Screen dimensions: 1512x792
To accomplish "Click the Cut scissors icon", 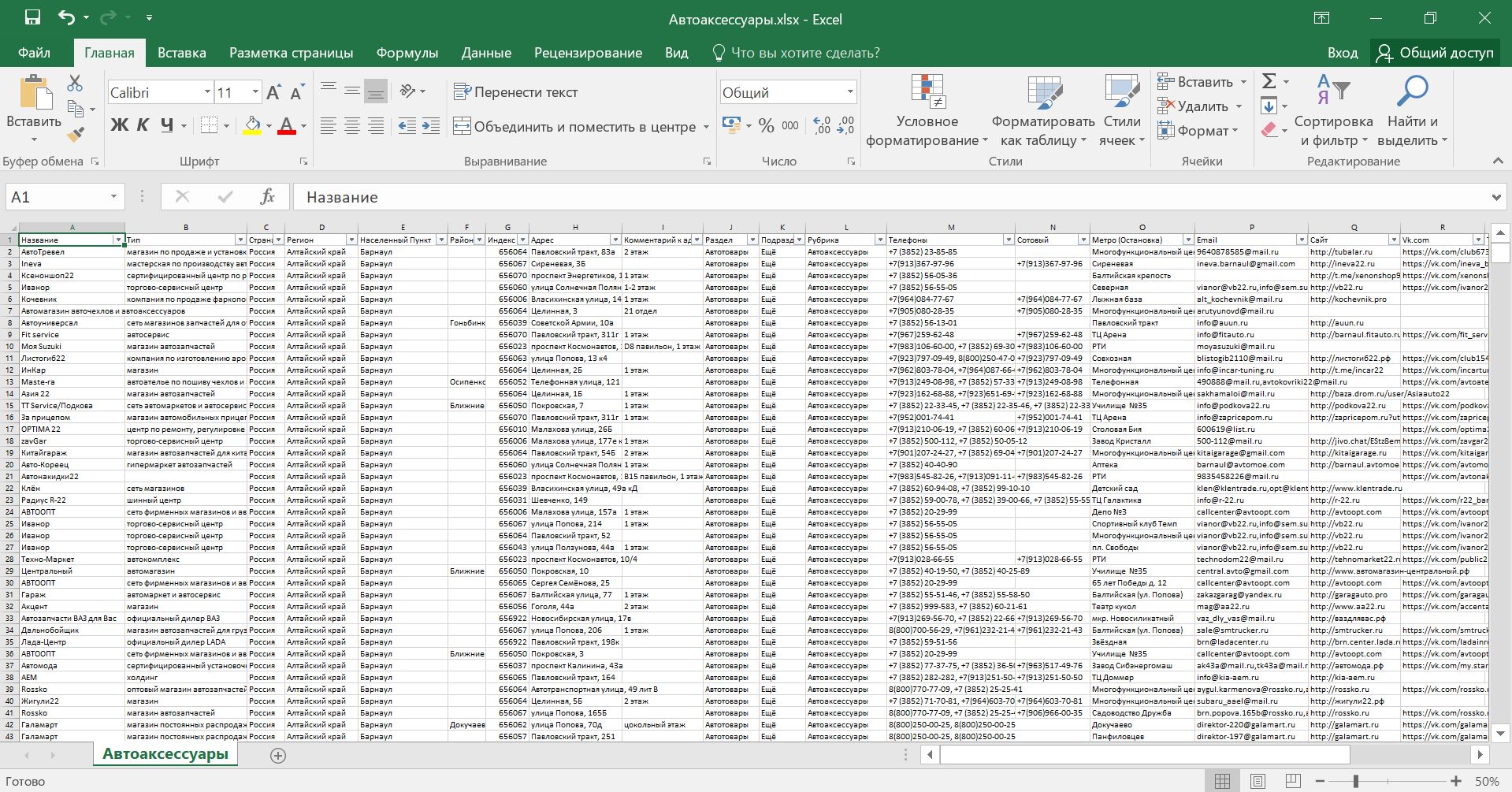I will [75, 83].
